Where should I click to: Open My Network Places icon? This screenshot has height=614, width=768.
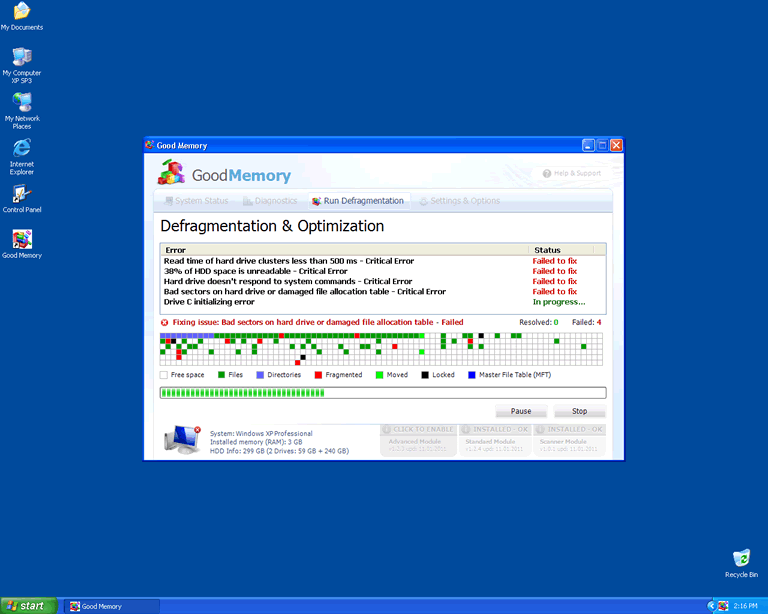point(21,102)
